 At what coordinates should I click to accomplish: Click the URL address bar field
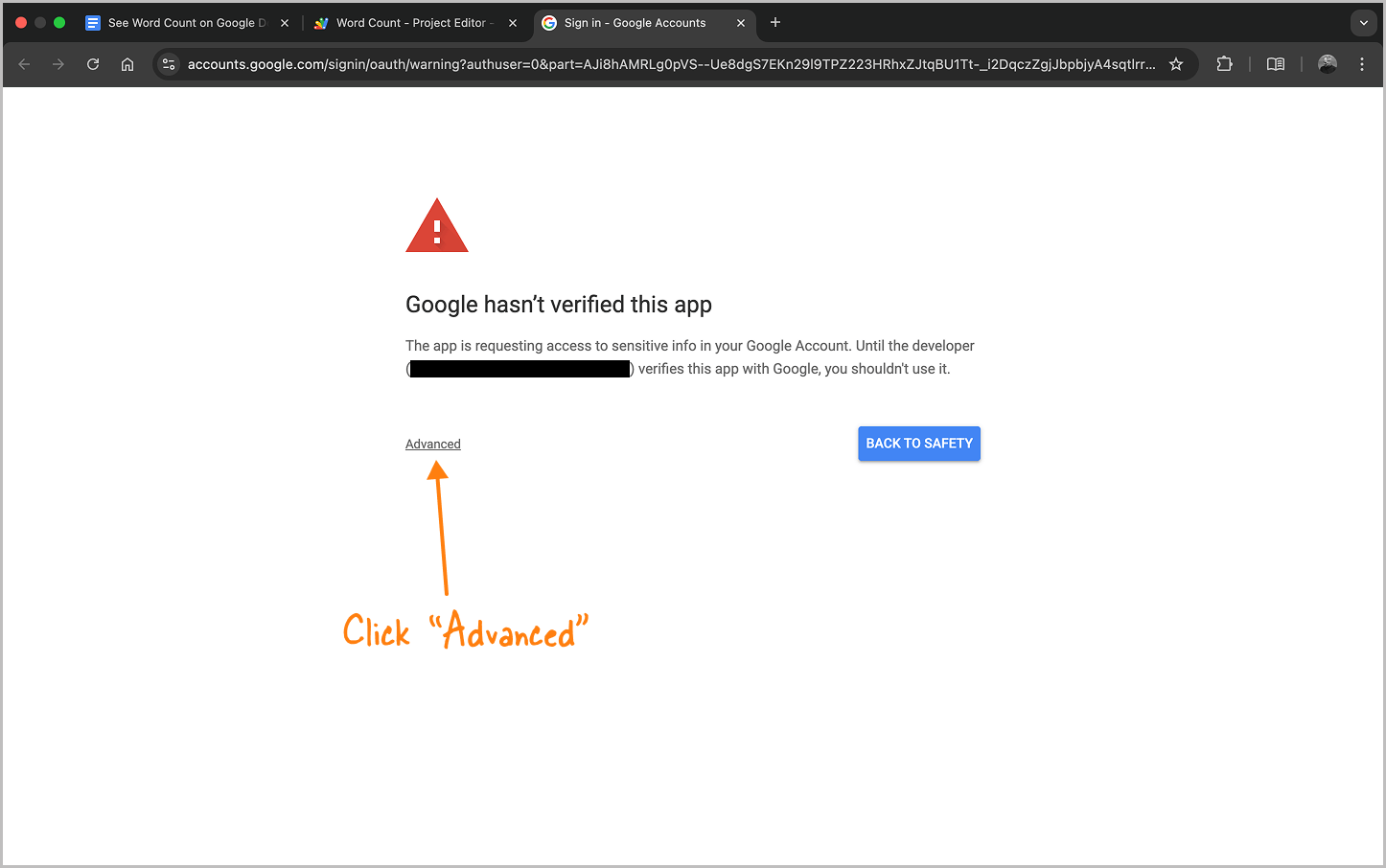click(671, 64)
